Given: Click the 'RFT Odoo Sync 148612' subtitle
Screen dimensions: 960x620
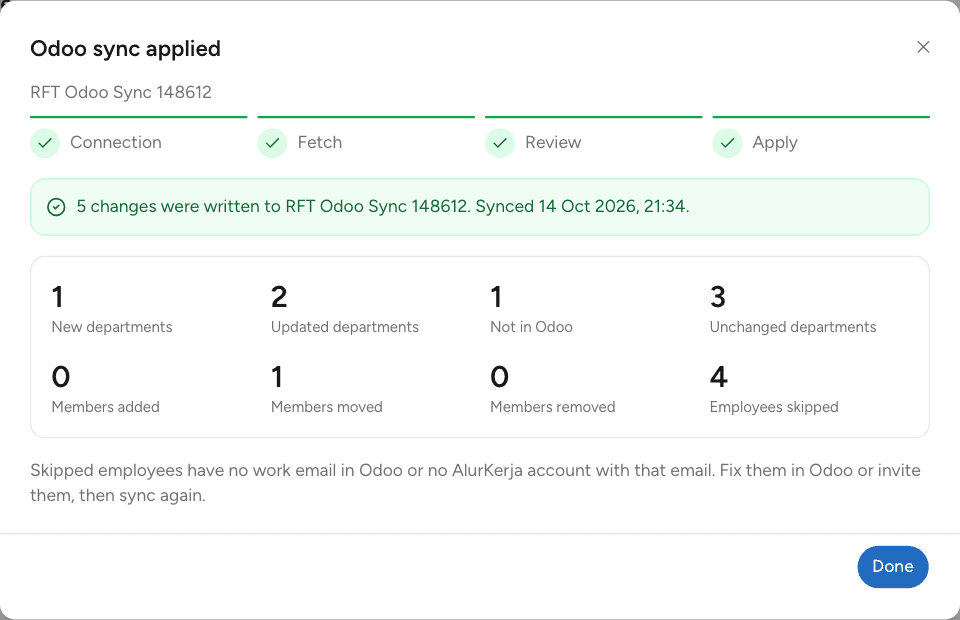Looking at the screenshot, I should coord(121,92).
